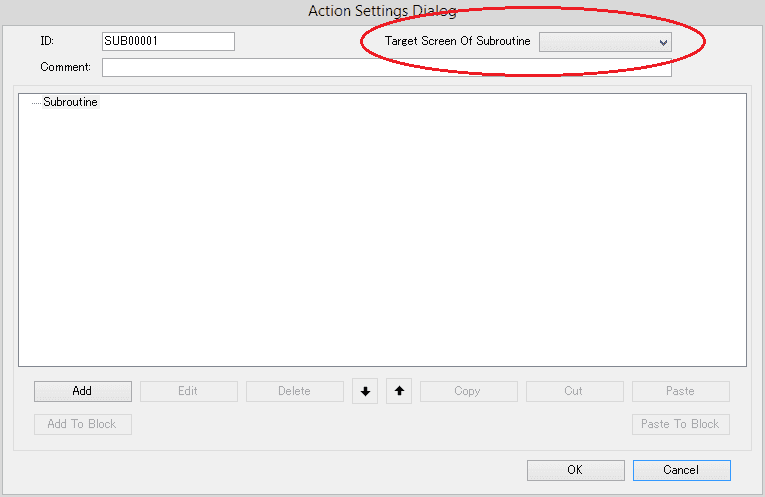Image resolution: width=765 pixels, height=497 pixels.
Task: Click the Target Screen Of Subroutine label
Action: click(x=457, y=42)
